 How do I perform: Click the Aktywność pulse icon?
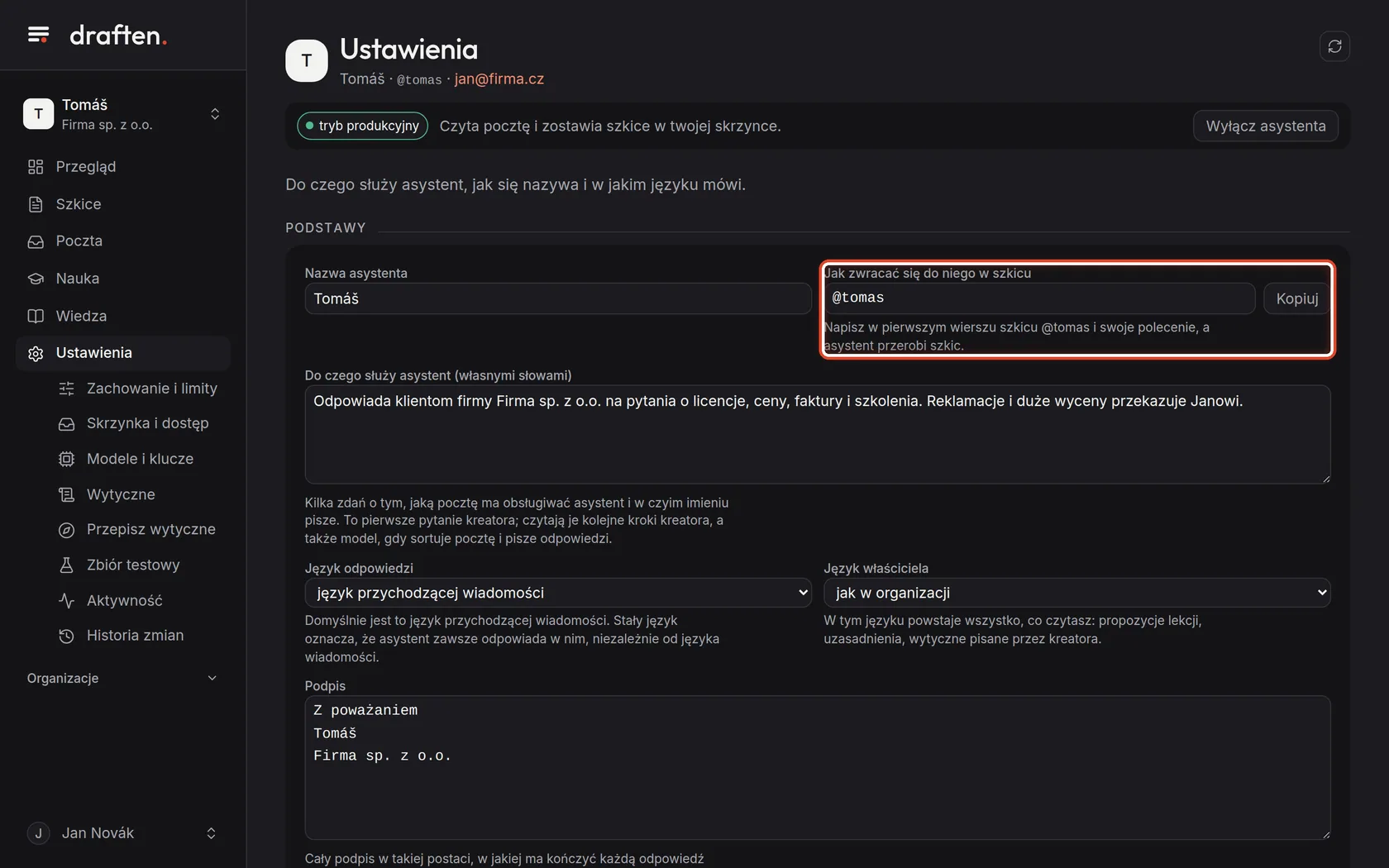coord(67,601)
